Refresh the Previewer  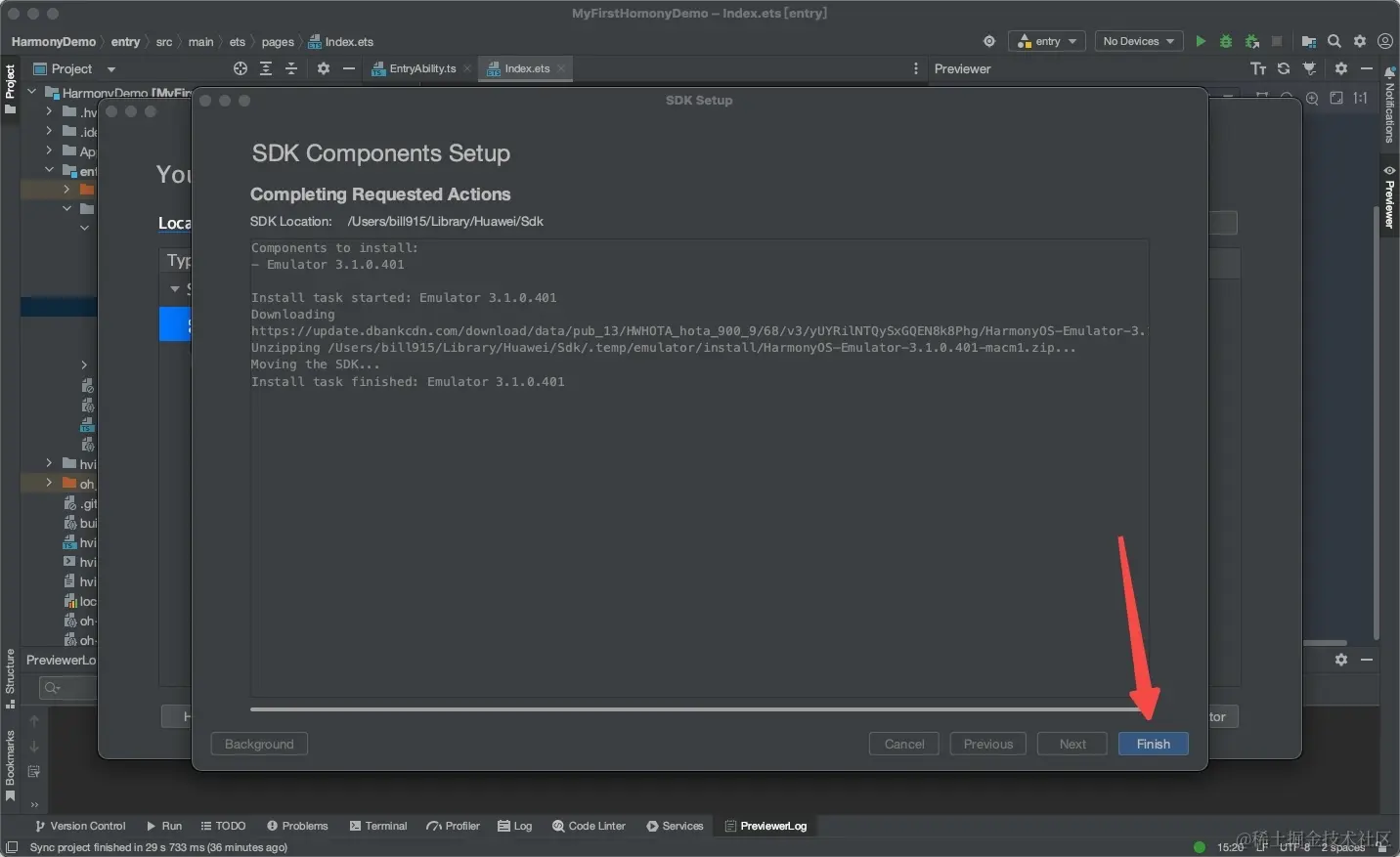click(1284, 68)
